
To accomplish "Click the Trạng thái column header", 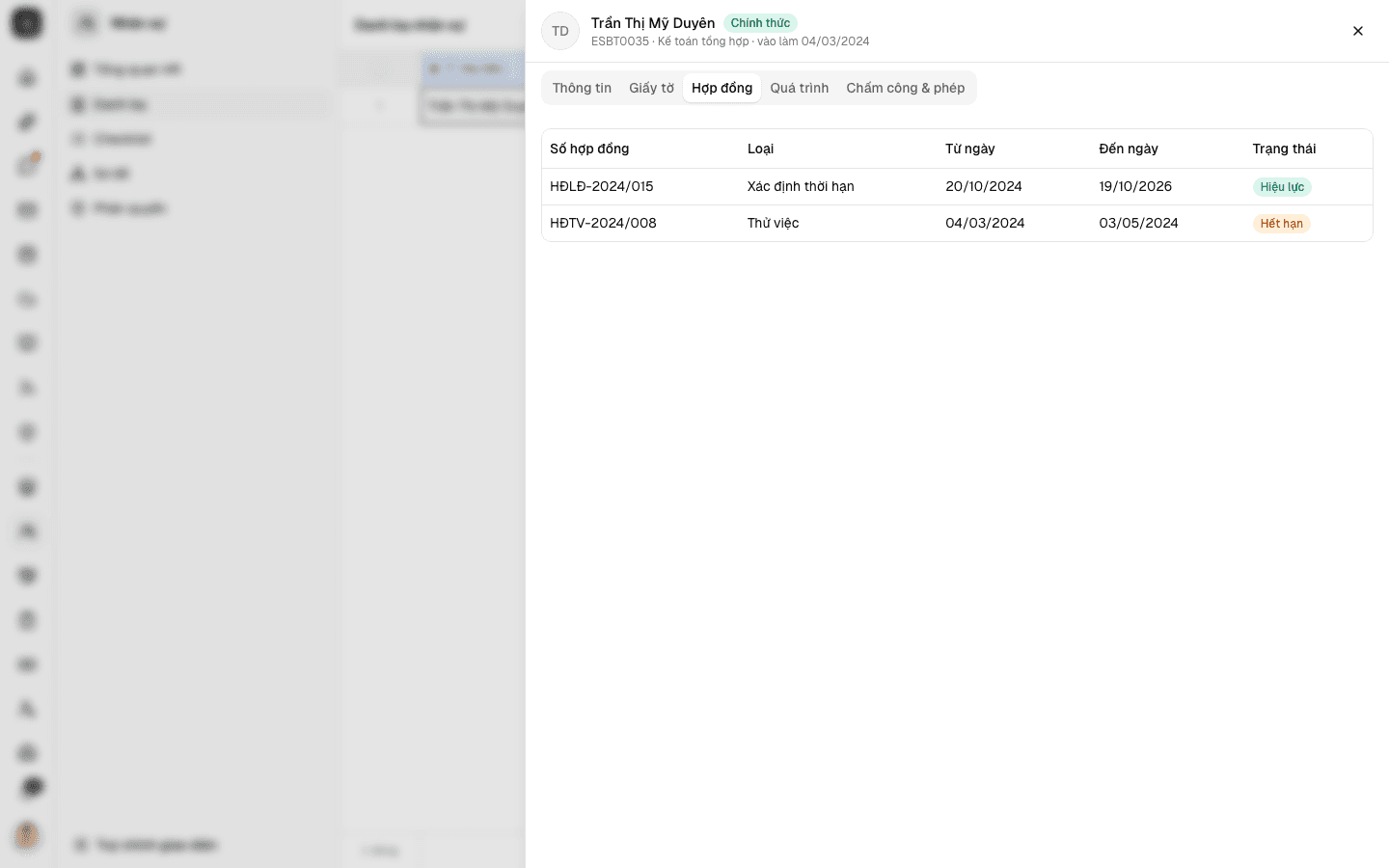I will click(x=1284, y=149).
